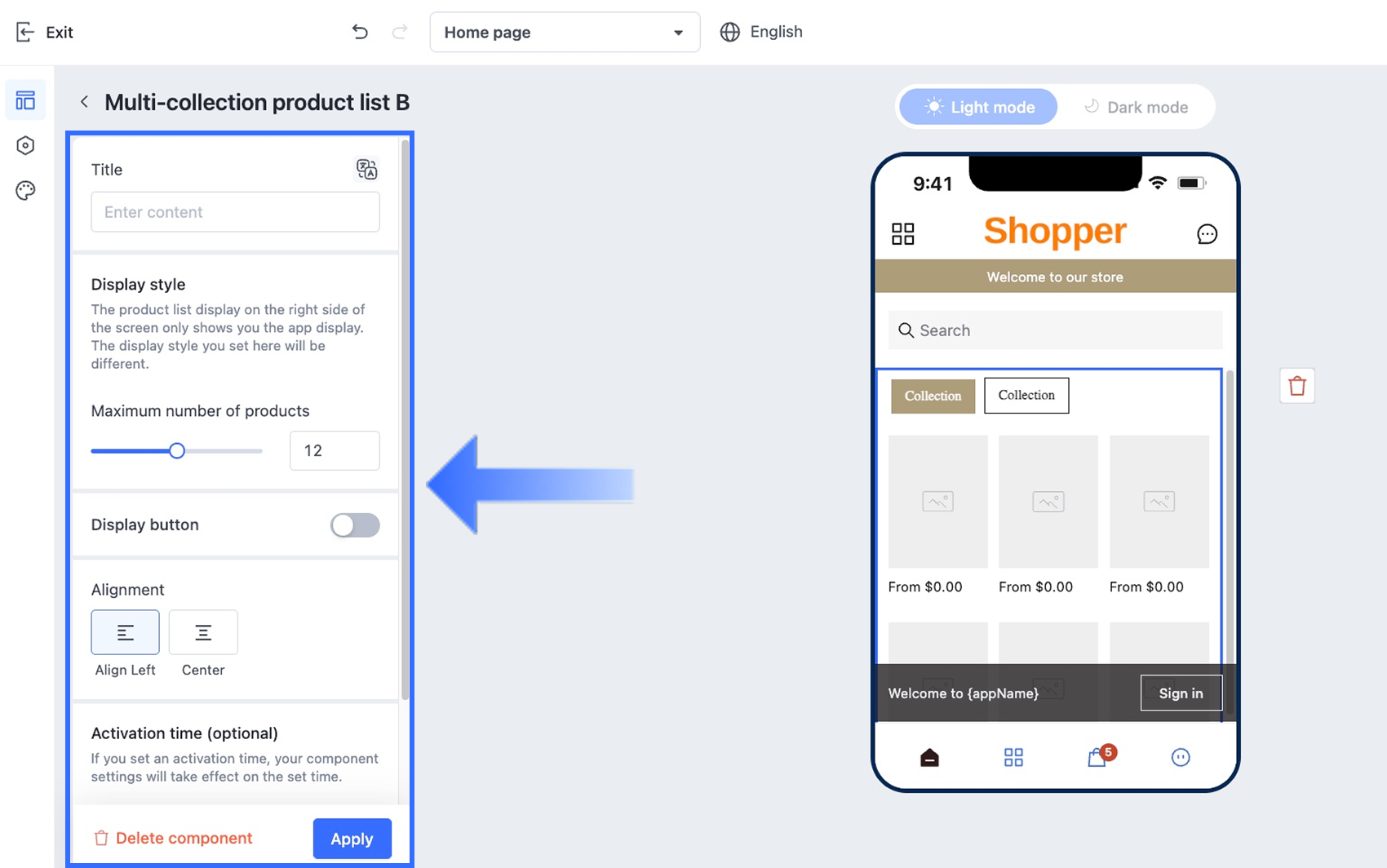Click Delete component link
This screenshot has width=1387, height=868.
point(173,838)
